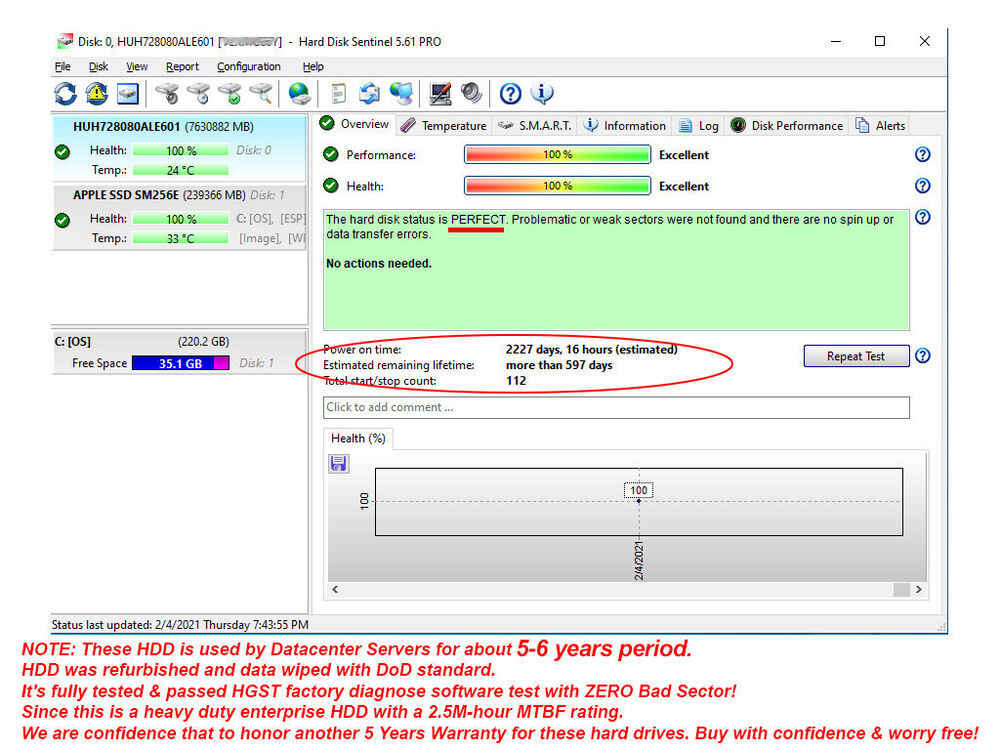Screen dimensions: 1000x750
Task: Open the Alerts tab
Action: coord(881,126)
